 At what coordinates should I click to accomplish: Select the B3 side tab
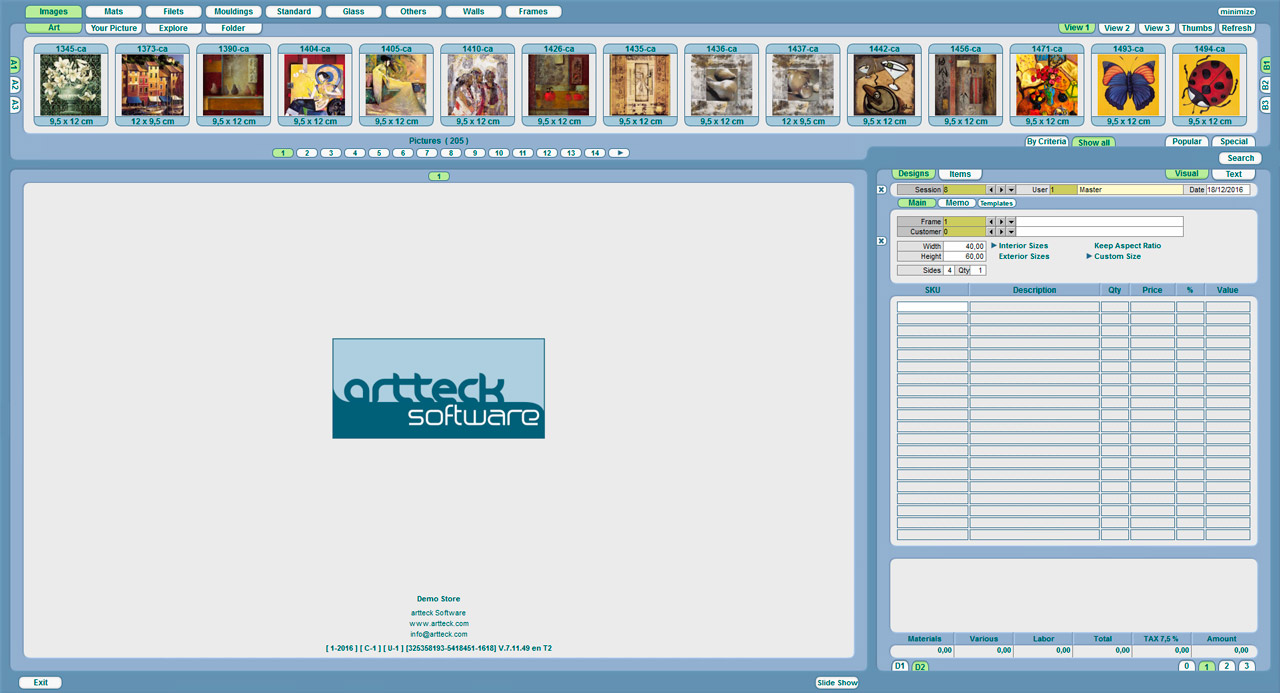click(x=1265, y=104)
